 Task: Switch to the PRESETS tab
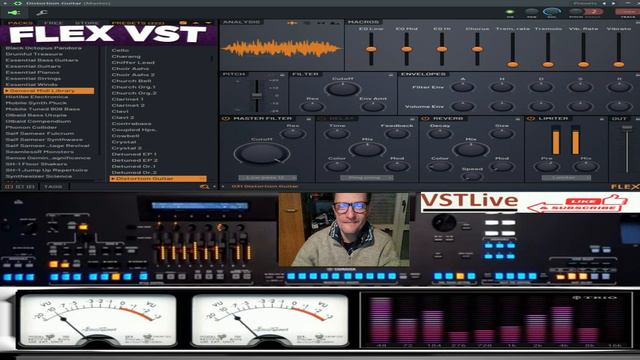click(138, 22)
